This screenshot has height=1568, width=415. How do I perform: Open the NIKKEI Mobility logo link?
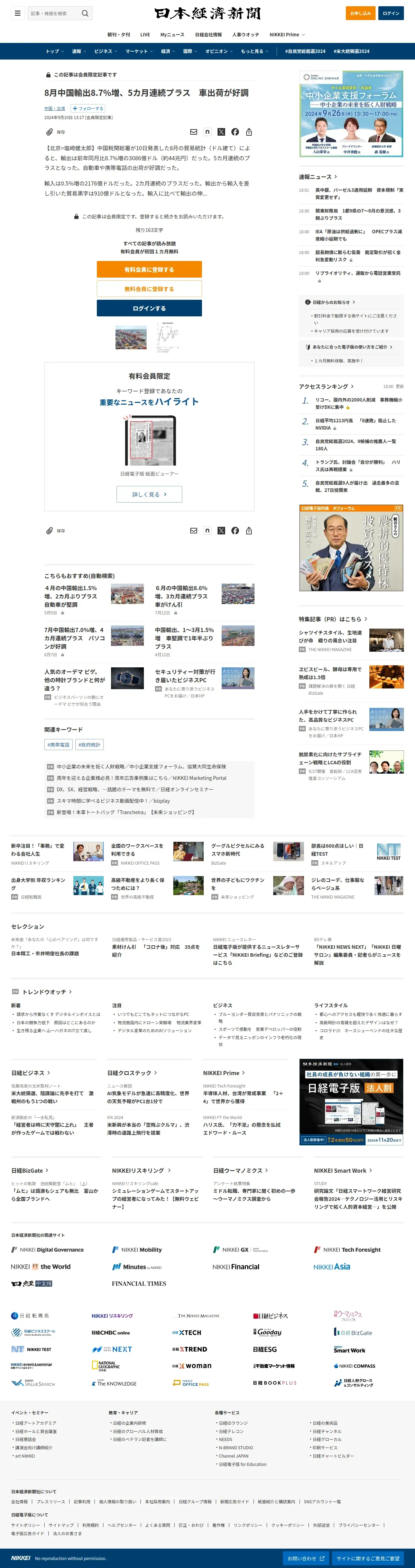point(137,1250)
